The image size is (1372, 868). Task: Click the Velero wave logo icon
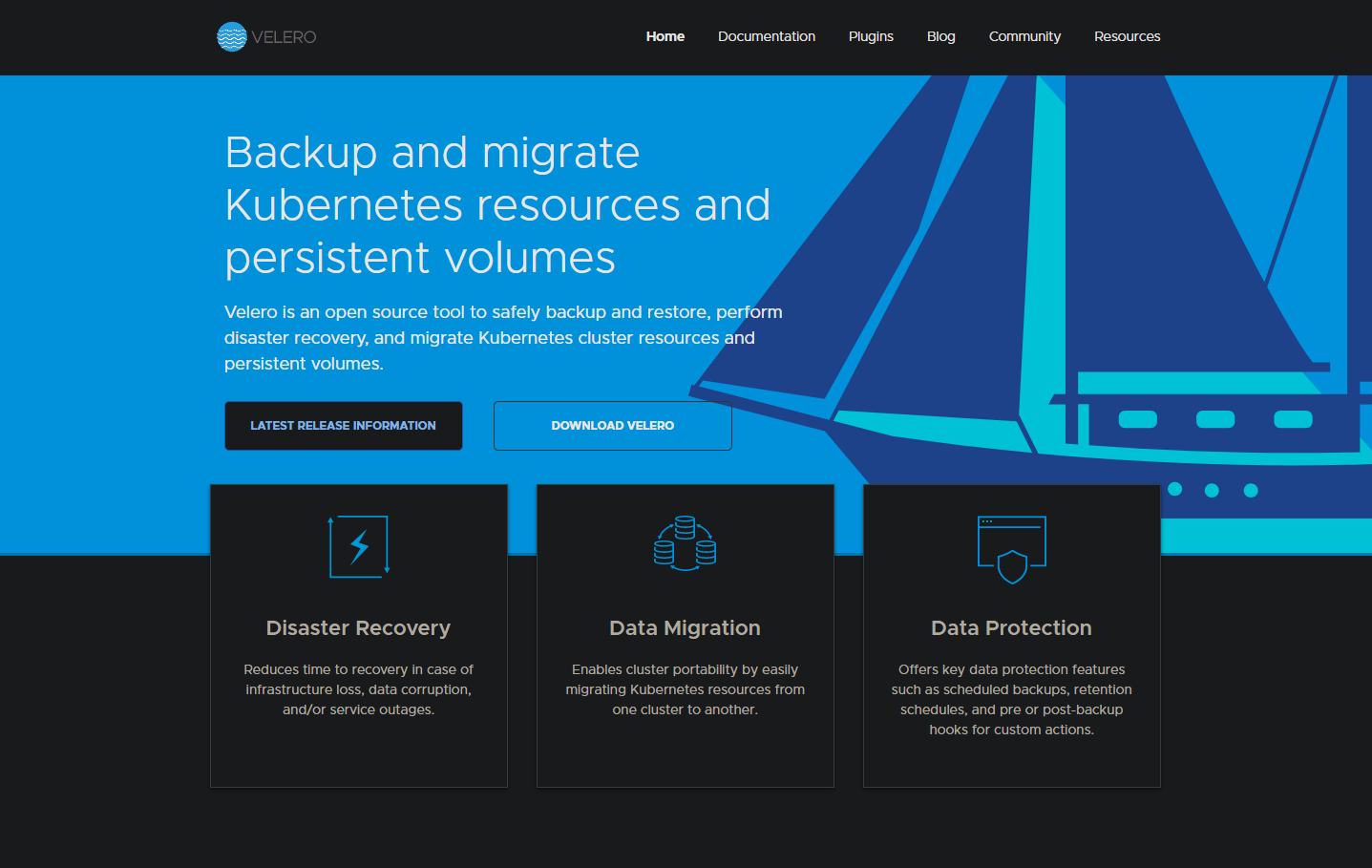point(232,37)
